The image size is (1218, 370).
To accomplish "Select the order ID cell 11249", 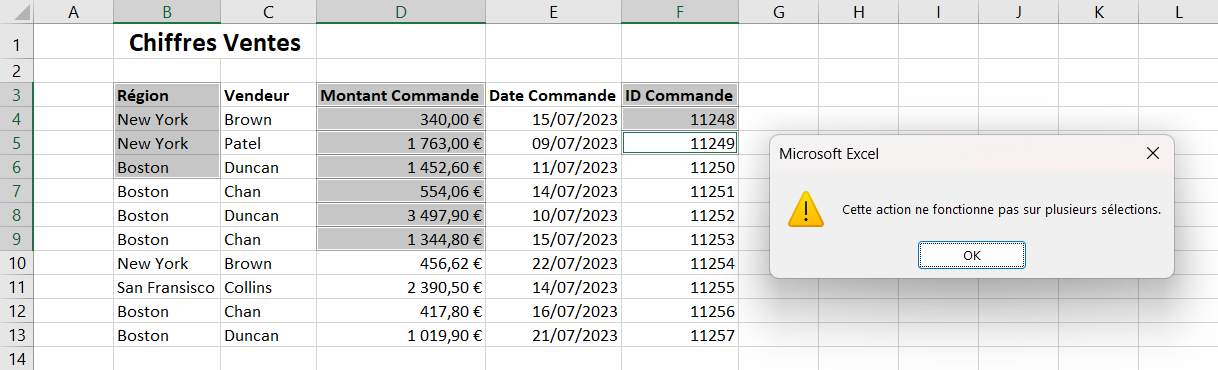I will point(680,143).
